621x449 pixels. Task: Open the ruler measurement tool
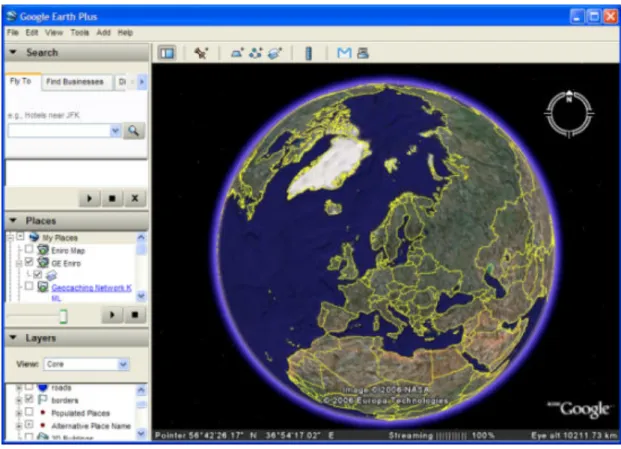309,53
